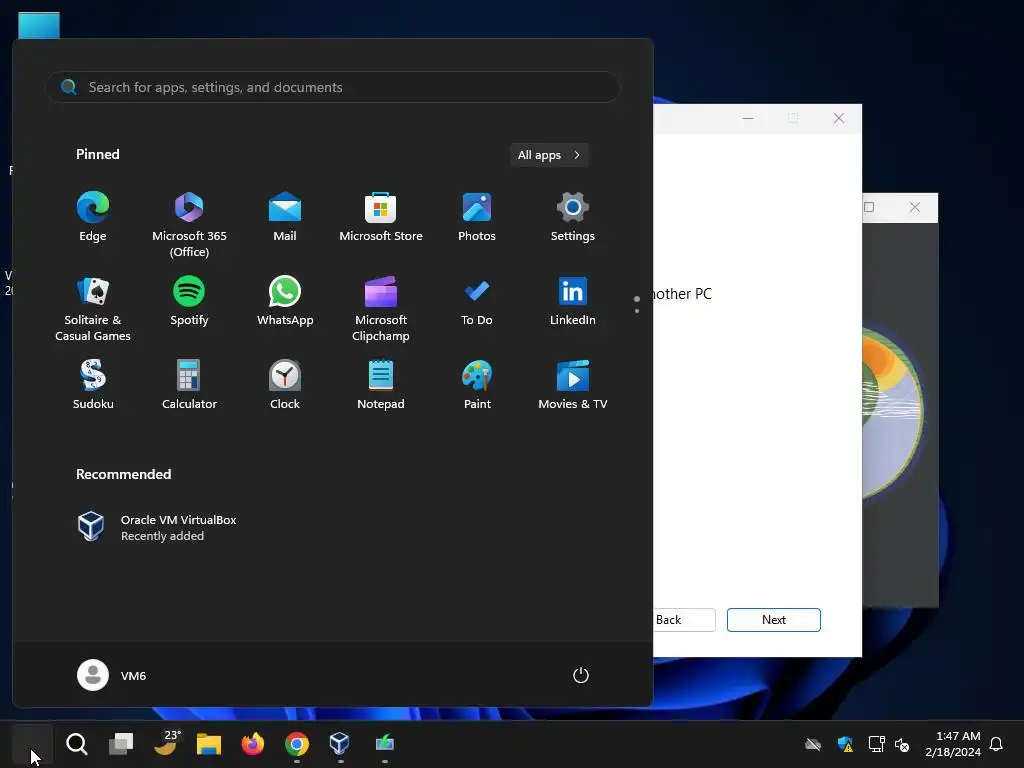The image size is (1024, 768).
Task: Close the rear dark window
Action: point(915,207)
